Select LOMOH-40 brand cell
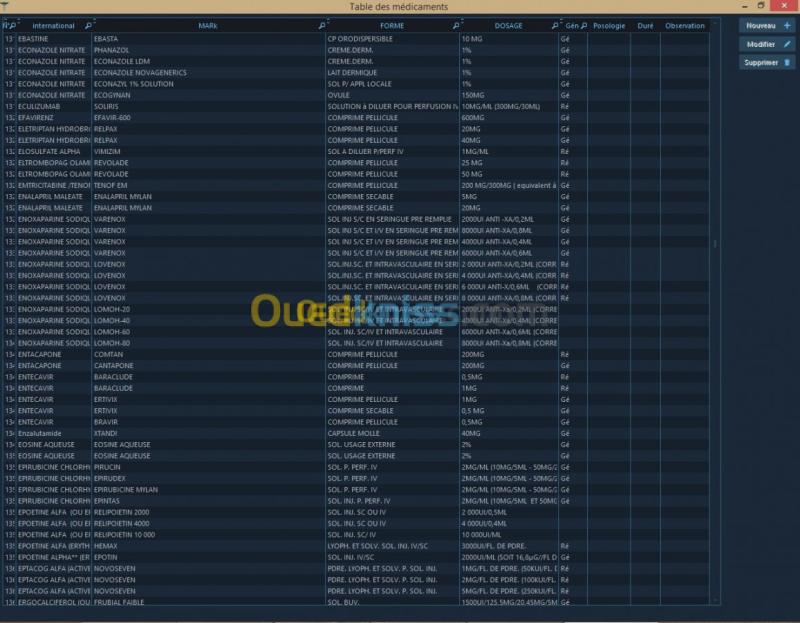This screenshot has height=623, width=800. tap(208, 320)
